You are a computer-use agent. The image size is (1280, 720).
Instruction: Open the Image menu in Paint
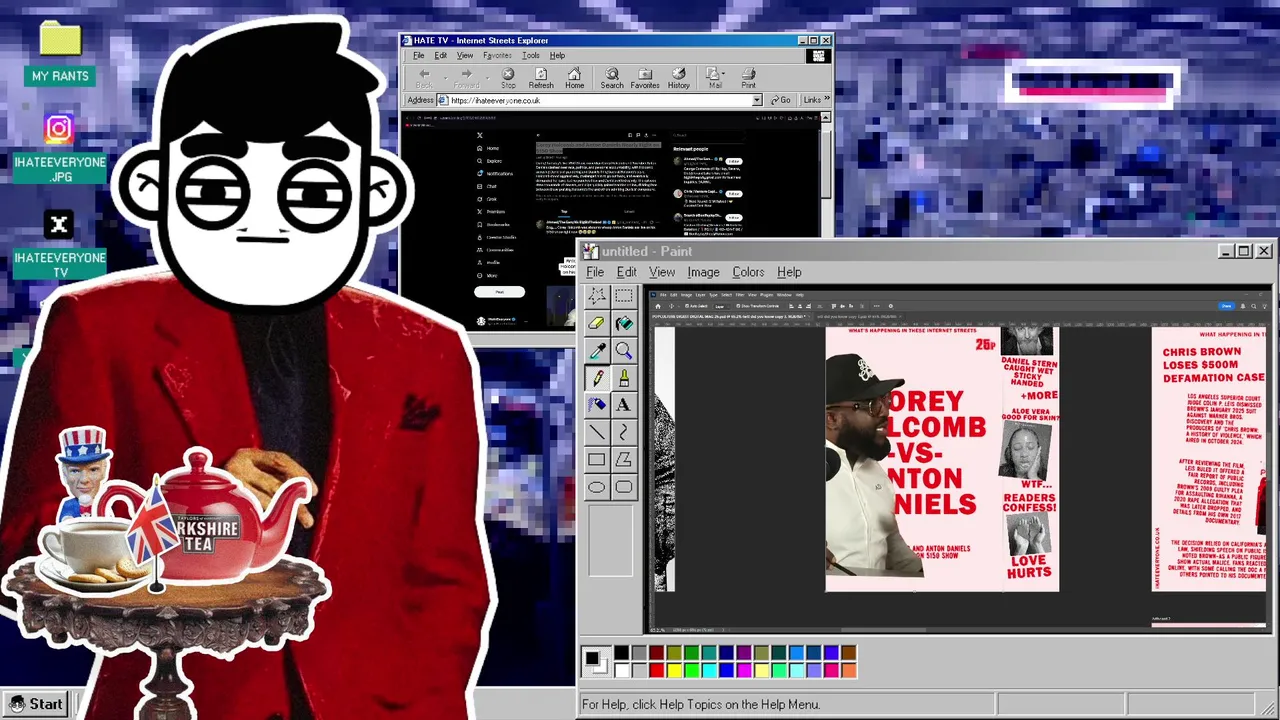click(703, 272)
